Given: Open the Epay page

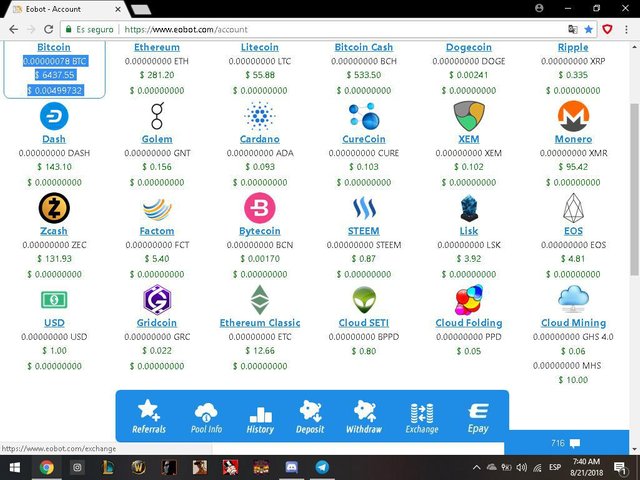Looking at the screenshot, I should click(478, 418).
